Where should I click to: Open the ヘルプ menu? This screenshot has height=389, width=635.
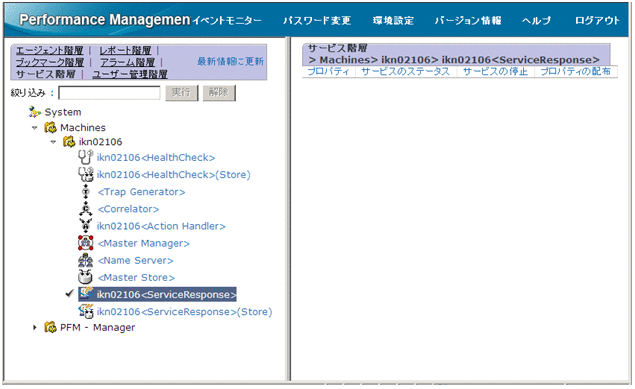536,20
